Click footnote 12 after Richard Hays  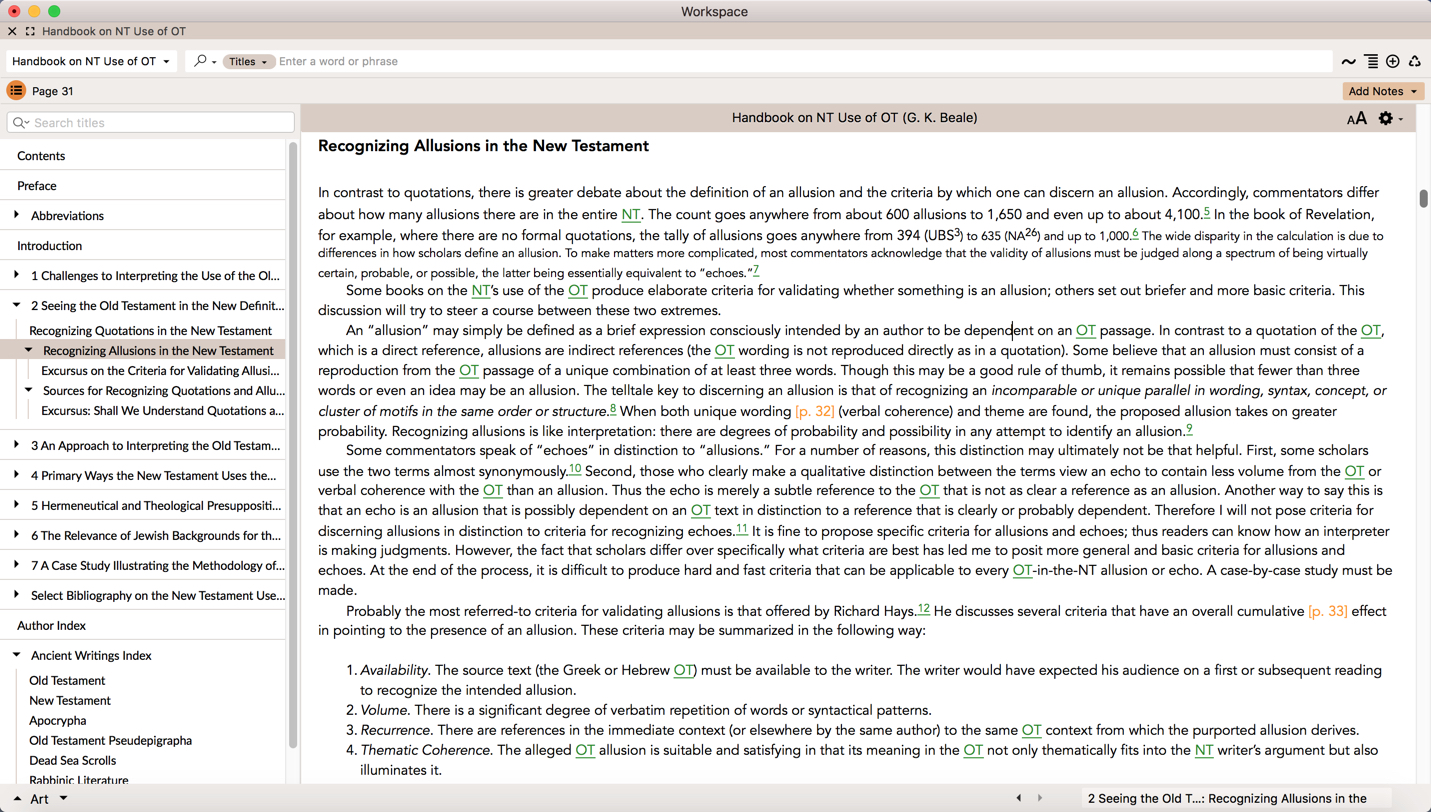(923, 609)
